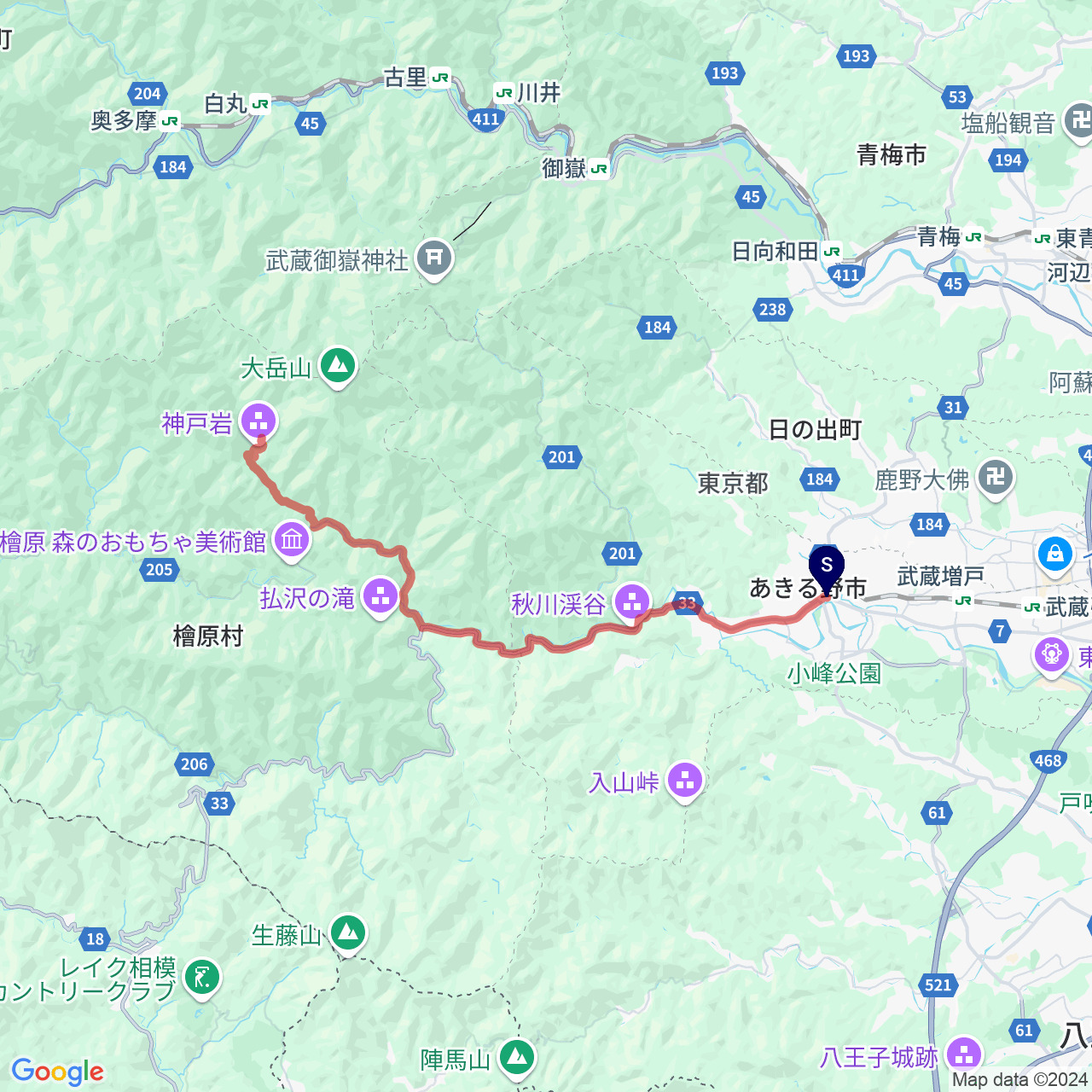
Task: Click the 檜原 森のおもちゃ美術館 museum icon
Action: tap(293, 541)
